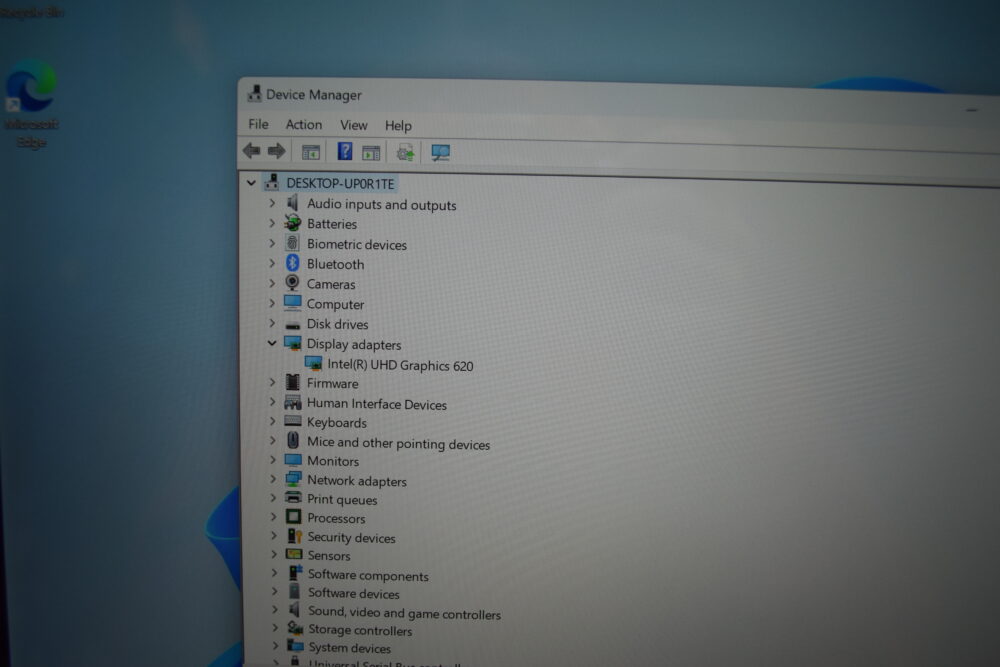Select Intel(R) UHD Graphics 620 device
This screenshot has width=1000, height=667.
[400, 365]
